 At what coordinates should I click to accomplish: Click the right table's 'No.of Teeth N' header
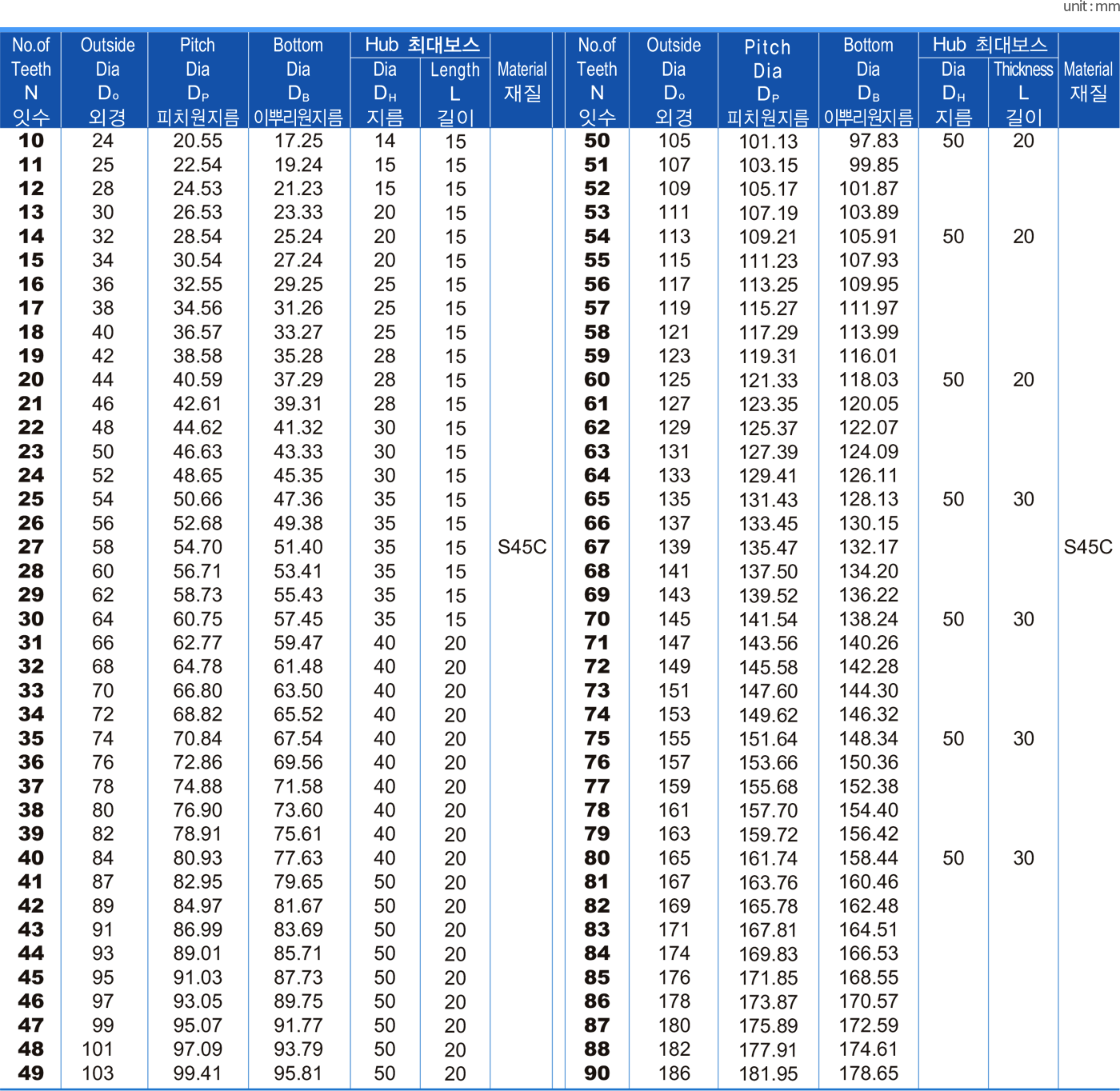597,81
